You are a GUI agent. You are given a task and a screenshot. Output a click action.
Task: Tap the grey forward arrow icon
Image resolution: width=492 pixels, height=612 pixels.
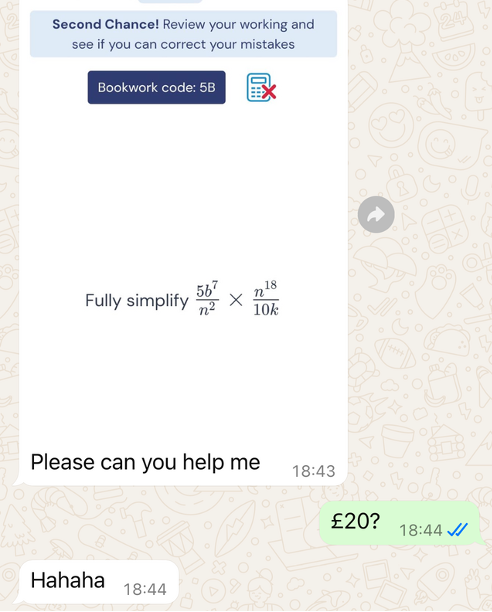(376, 214)
